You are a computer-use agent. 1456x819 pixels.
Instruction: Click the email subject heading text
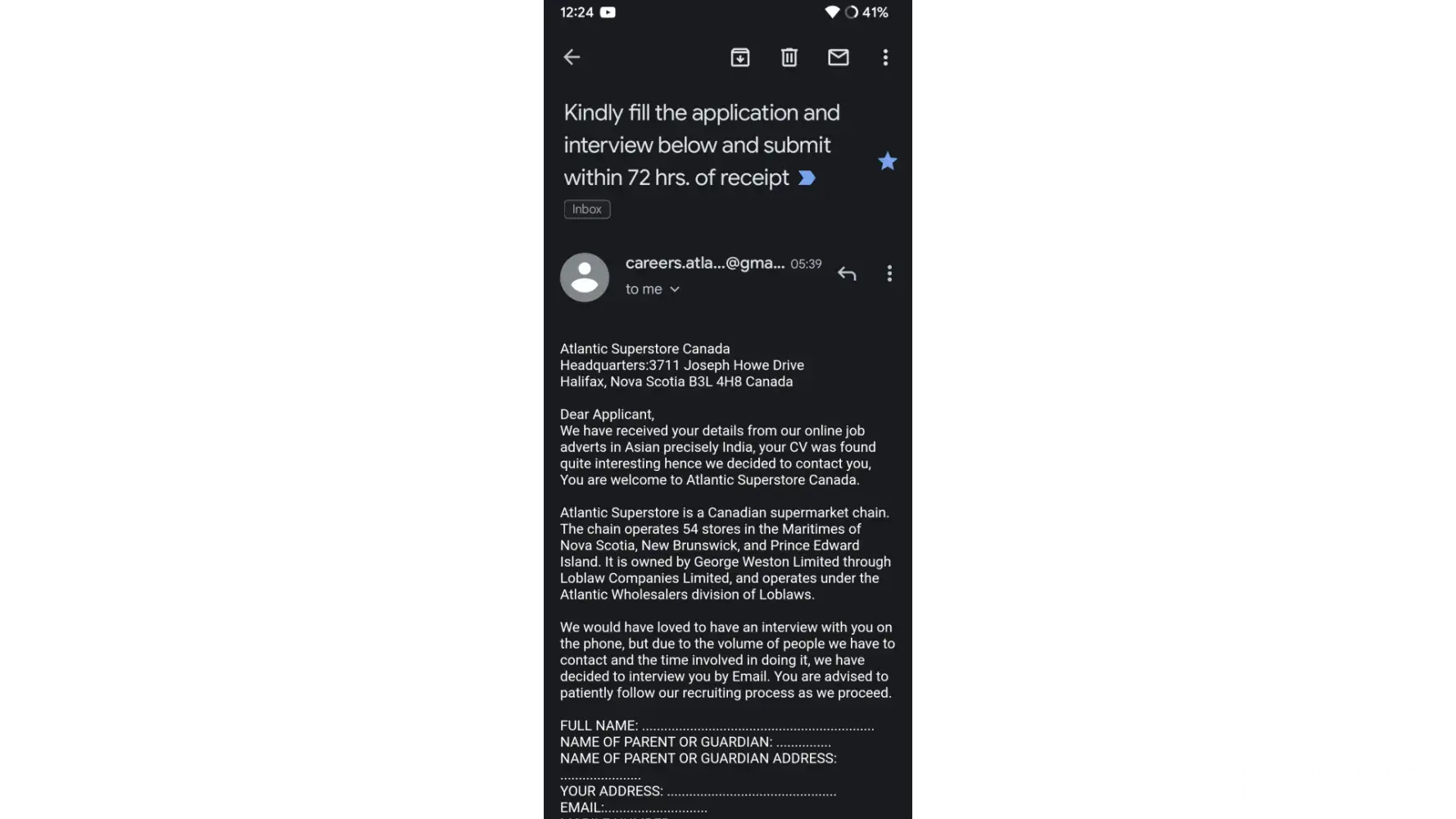click(701, 145)
